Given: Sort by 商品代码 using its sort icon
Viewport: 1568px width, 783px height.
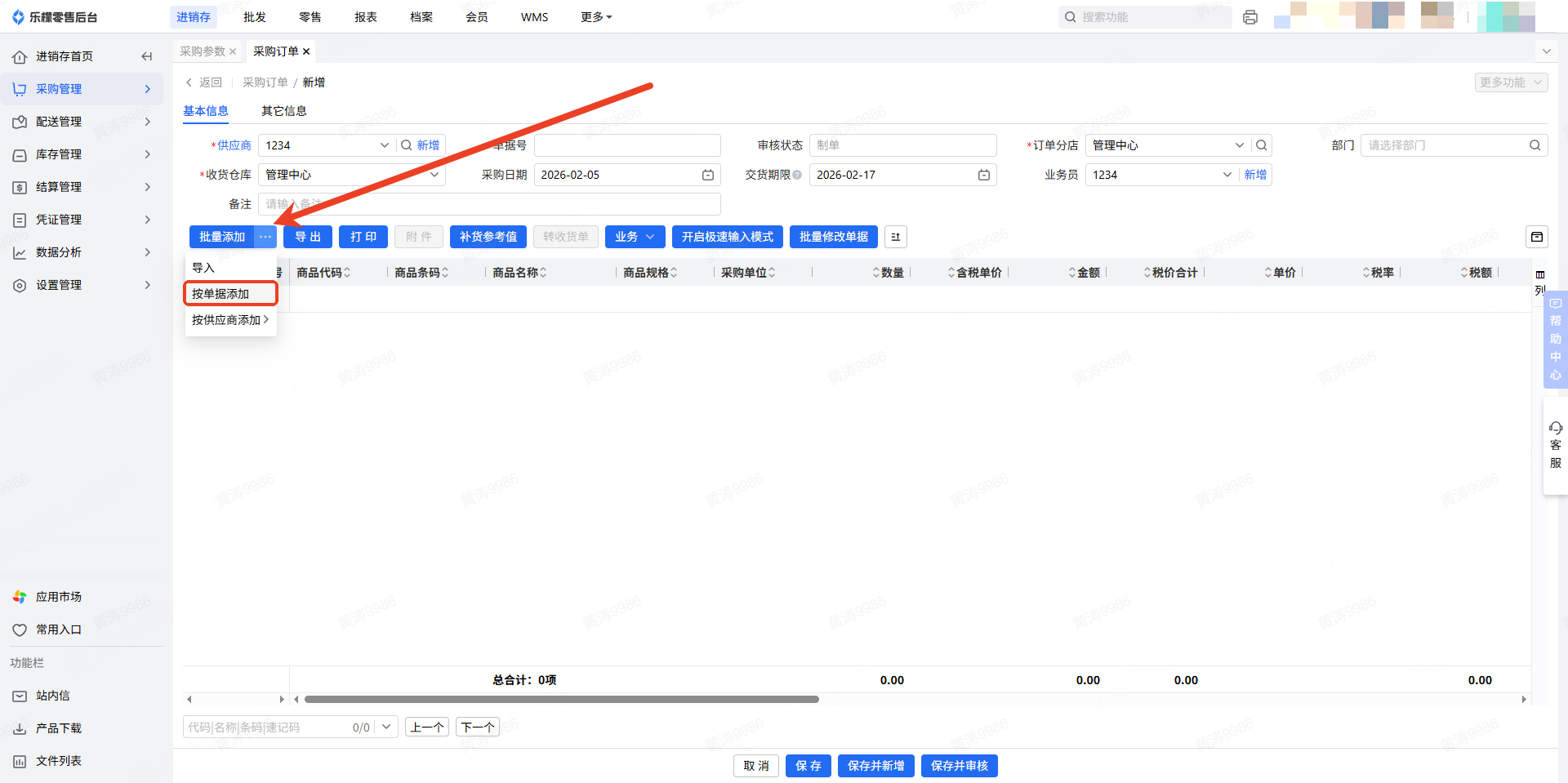Looking at the screenshot, I should (x=347, y=273).
